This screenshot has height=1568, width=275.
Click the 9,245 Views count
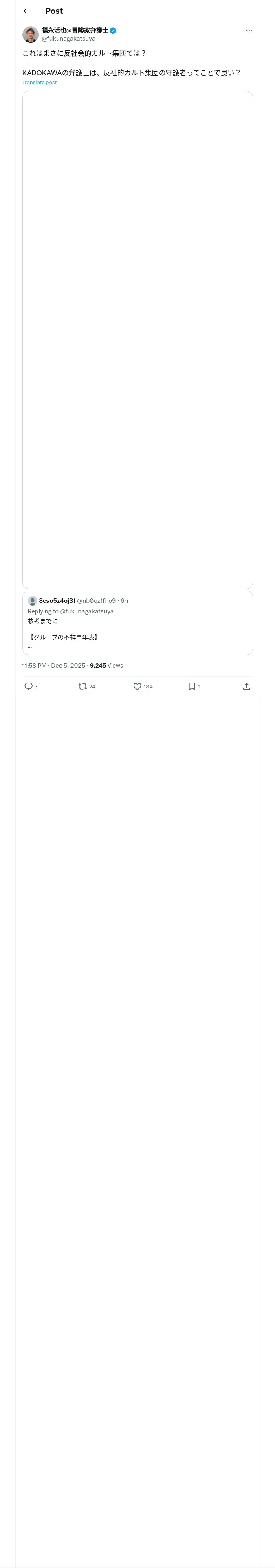[x=107, y=665]
